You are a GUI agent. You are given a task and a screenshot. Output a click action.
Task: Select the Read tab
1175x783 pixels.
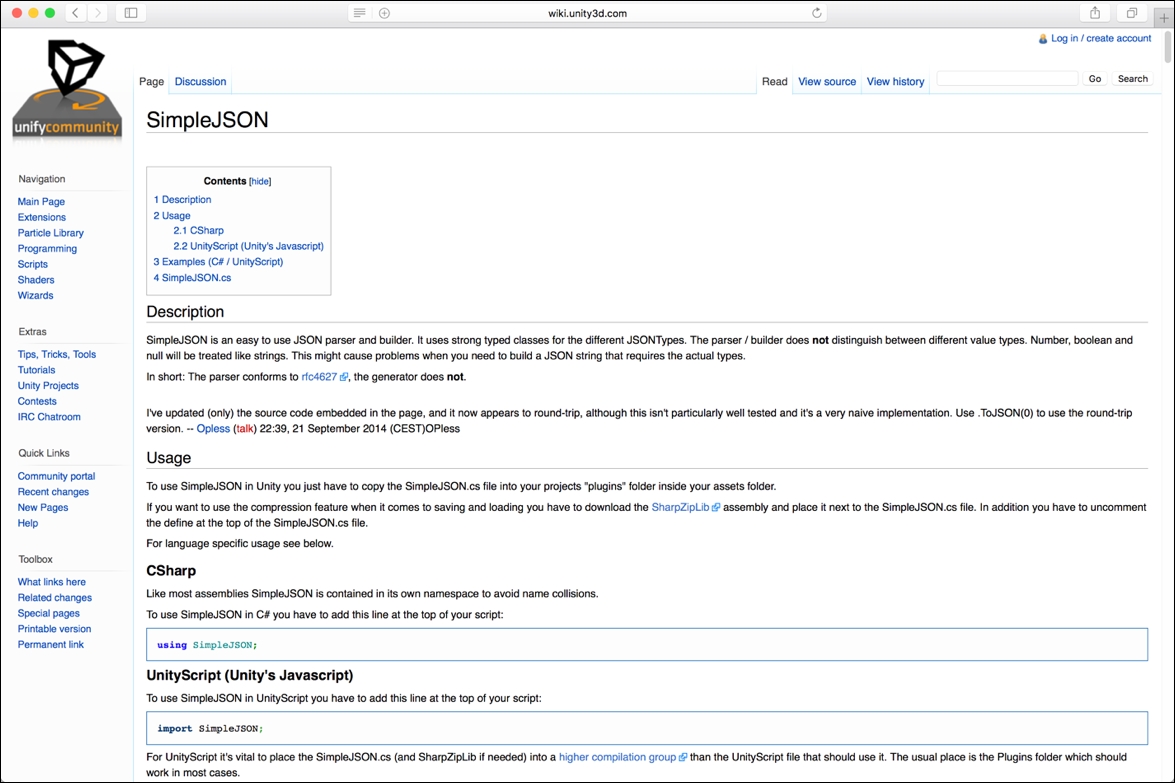[x=775, y=82]
